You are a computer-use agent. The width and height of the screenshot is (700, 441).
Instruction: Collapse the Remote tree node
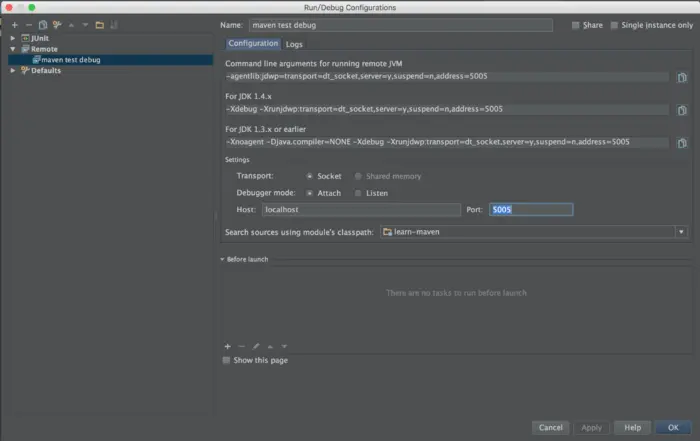pos(13,49)
